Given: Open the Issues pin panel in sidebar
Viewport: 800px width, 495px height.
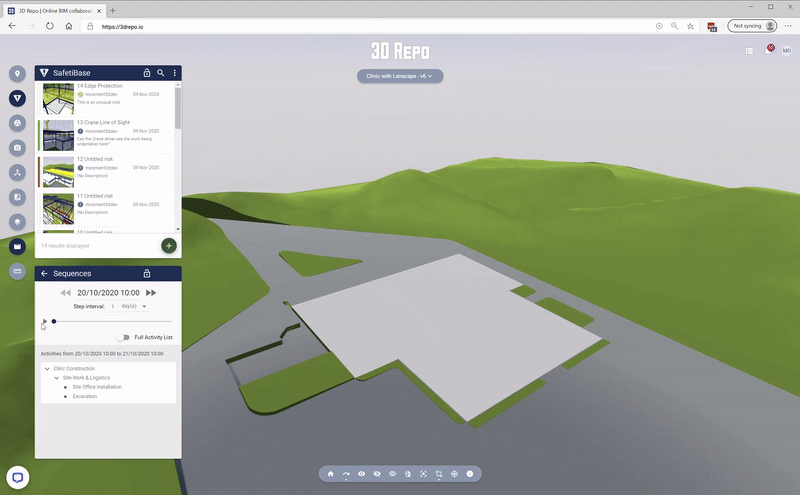Looking at the screenshot, I should 17,73.
